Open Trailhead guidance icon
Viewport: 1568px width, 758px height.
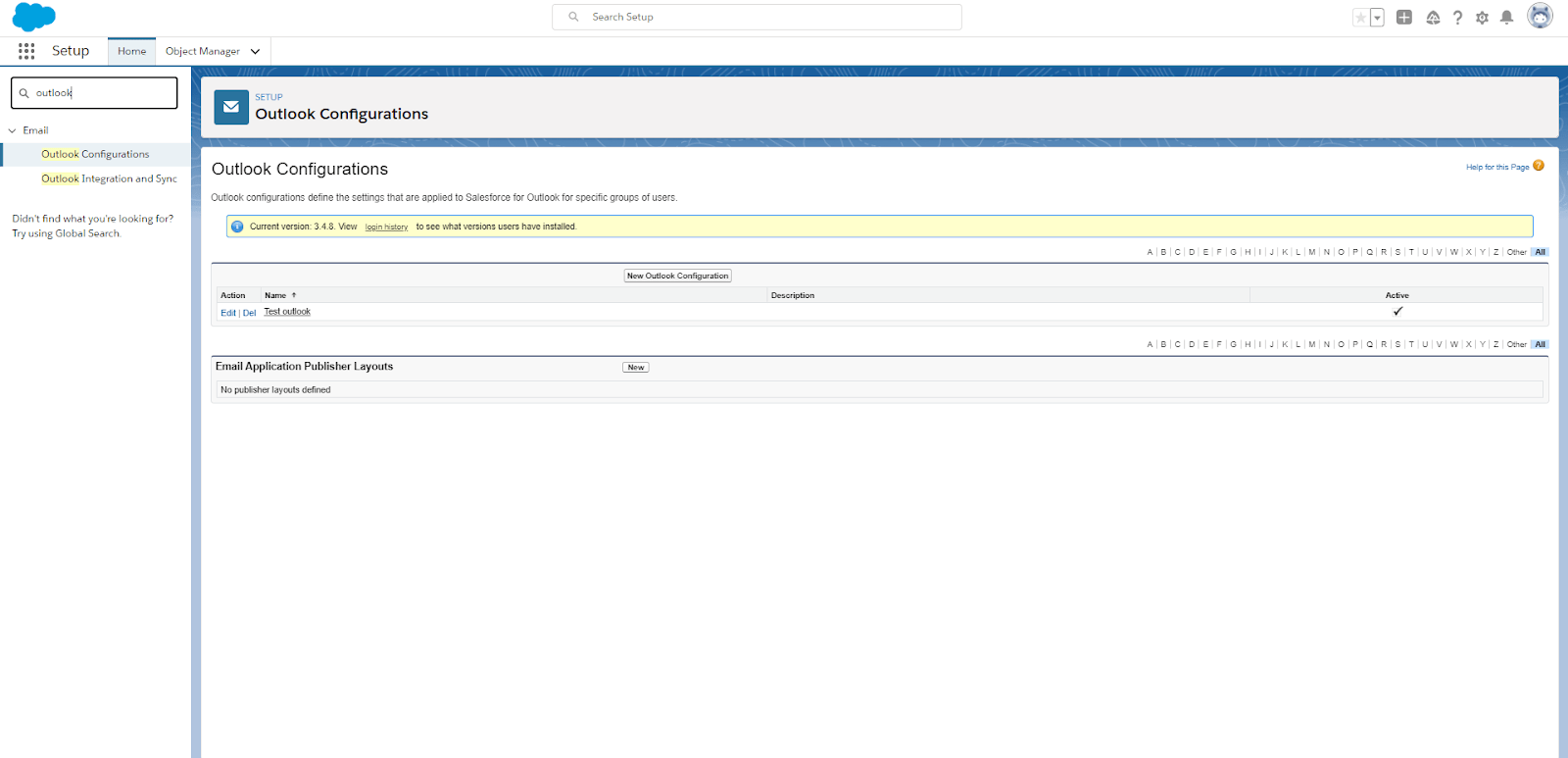pos(1433,18)
